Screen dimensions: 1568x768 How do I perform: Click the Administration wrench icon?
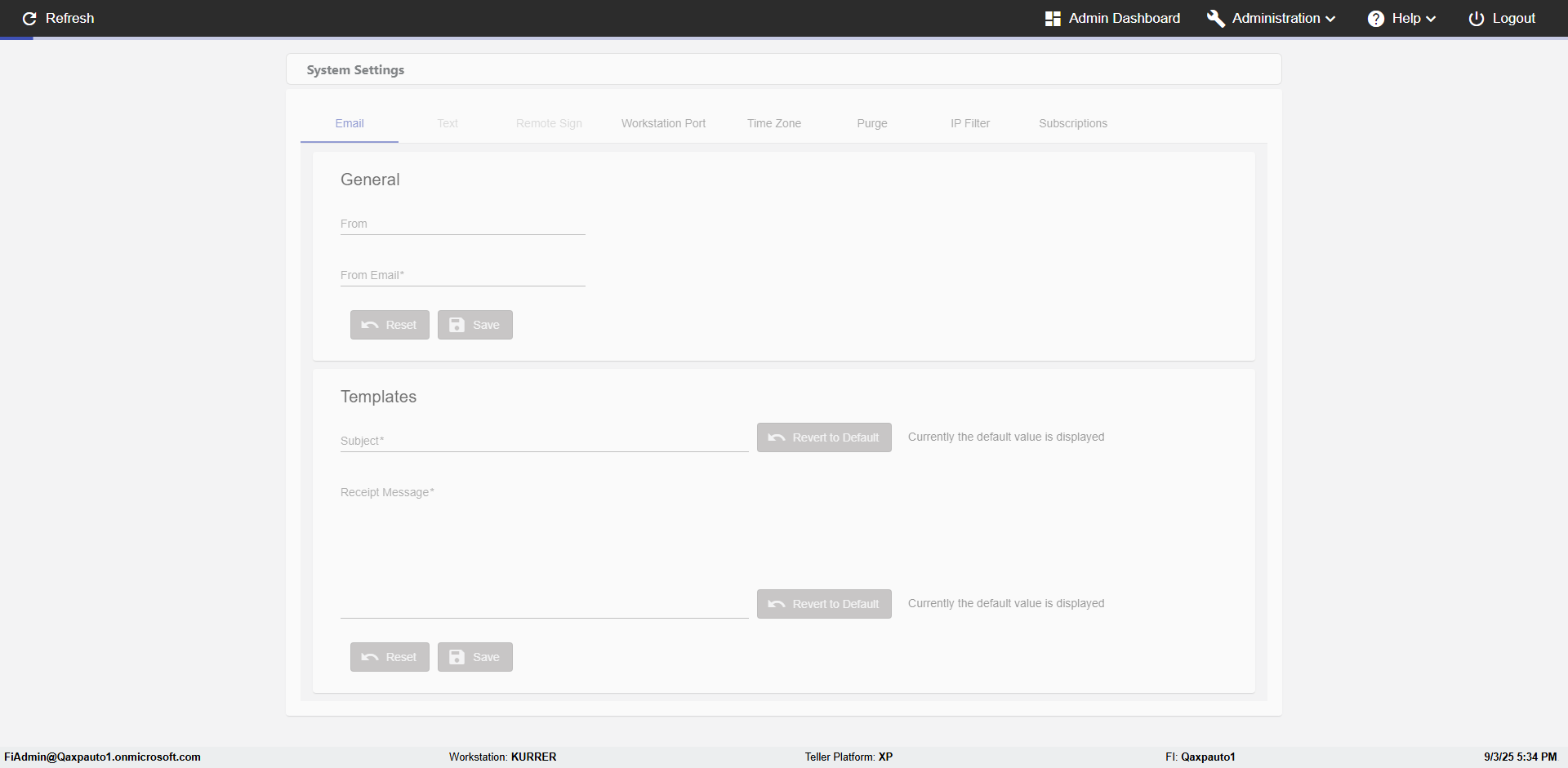(1216, 19)
